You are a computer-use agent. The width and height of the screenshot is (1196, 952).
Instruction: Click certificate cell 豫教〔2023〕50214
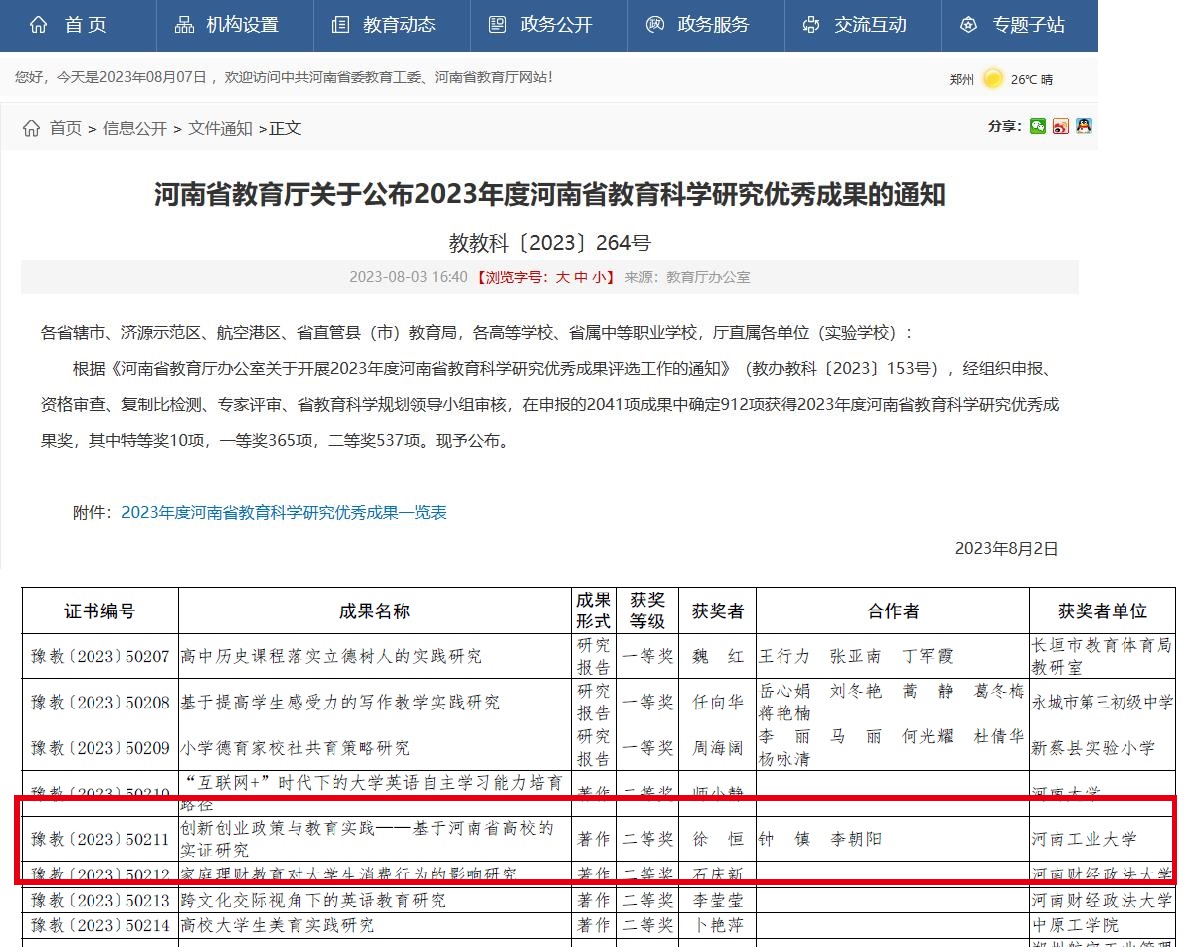point(100,925)
